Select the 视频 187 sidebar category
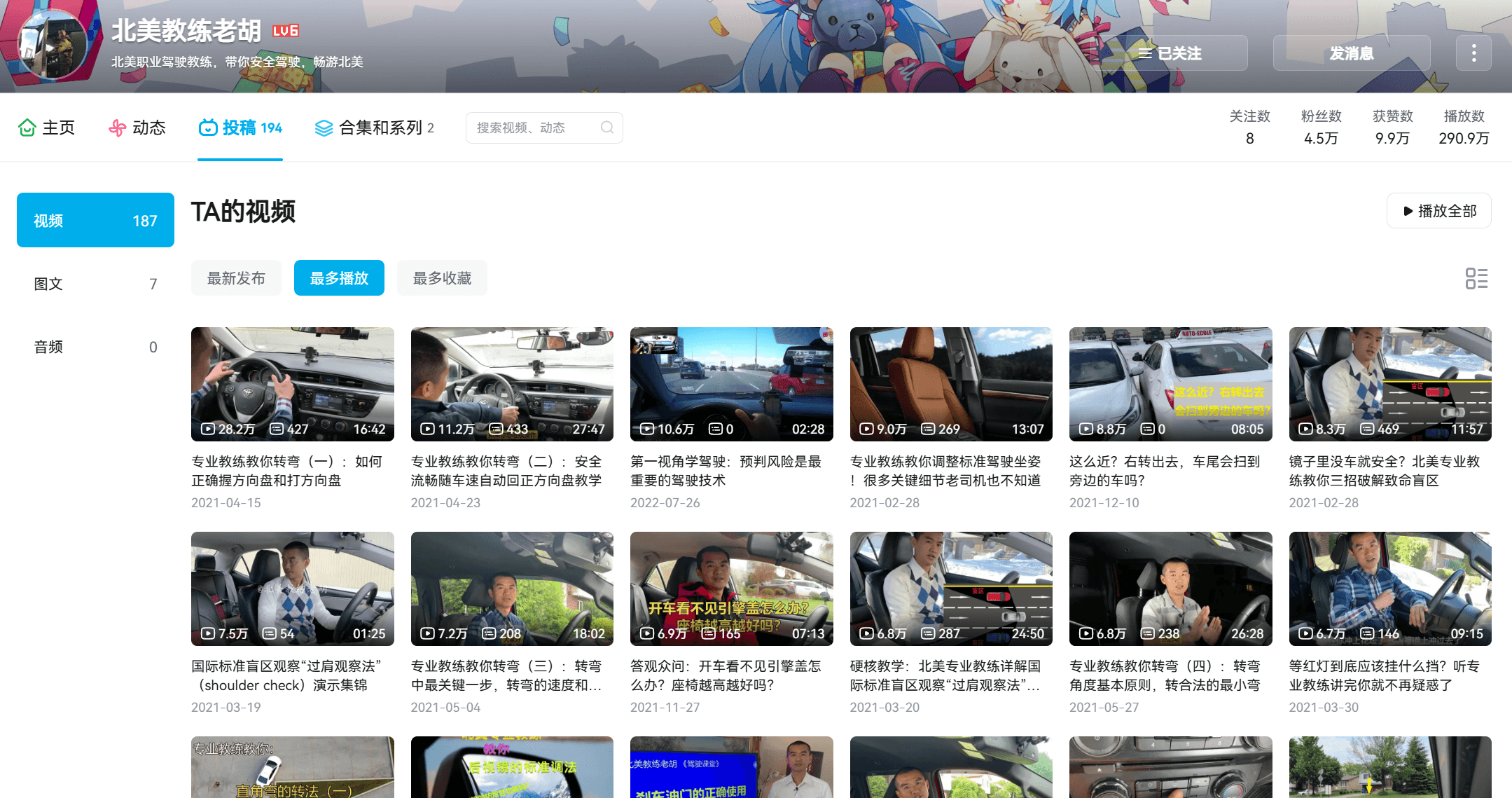 click(95, 220)
